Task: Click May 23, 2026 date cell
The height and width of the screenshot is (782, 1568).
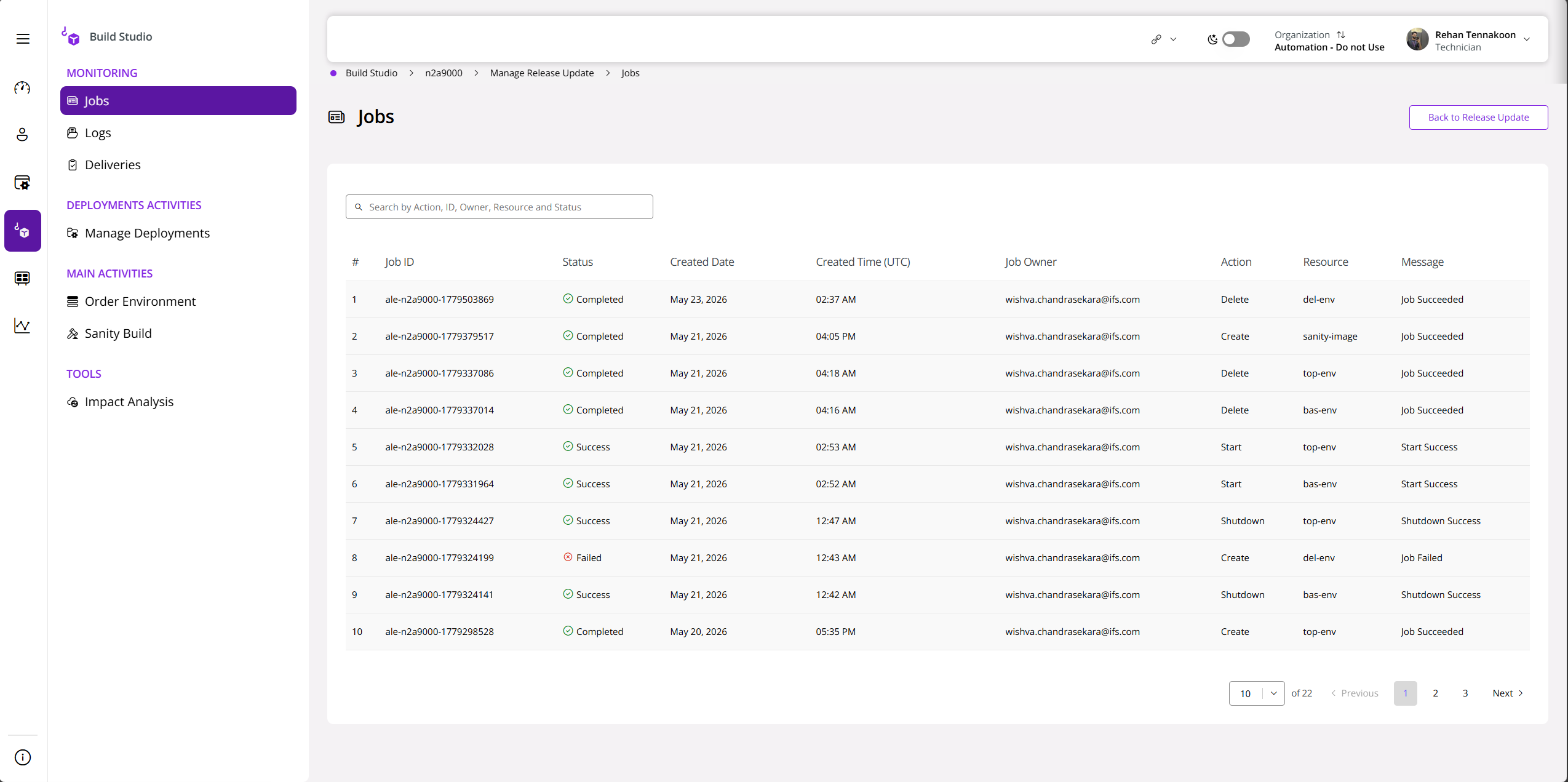Action: point(698,300)
